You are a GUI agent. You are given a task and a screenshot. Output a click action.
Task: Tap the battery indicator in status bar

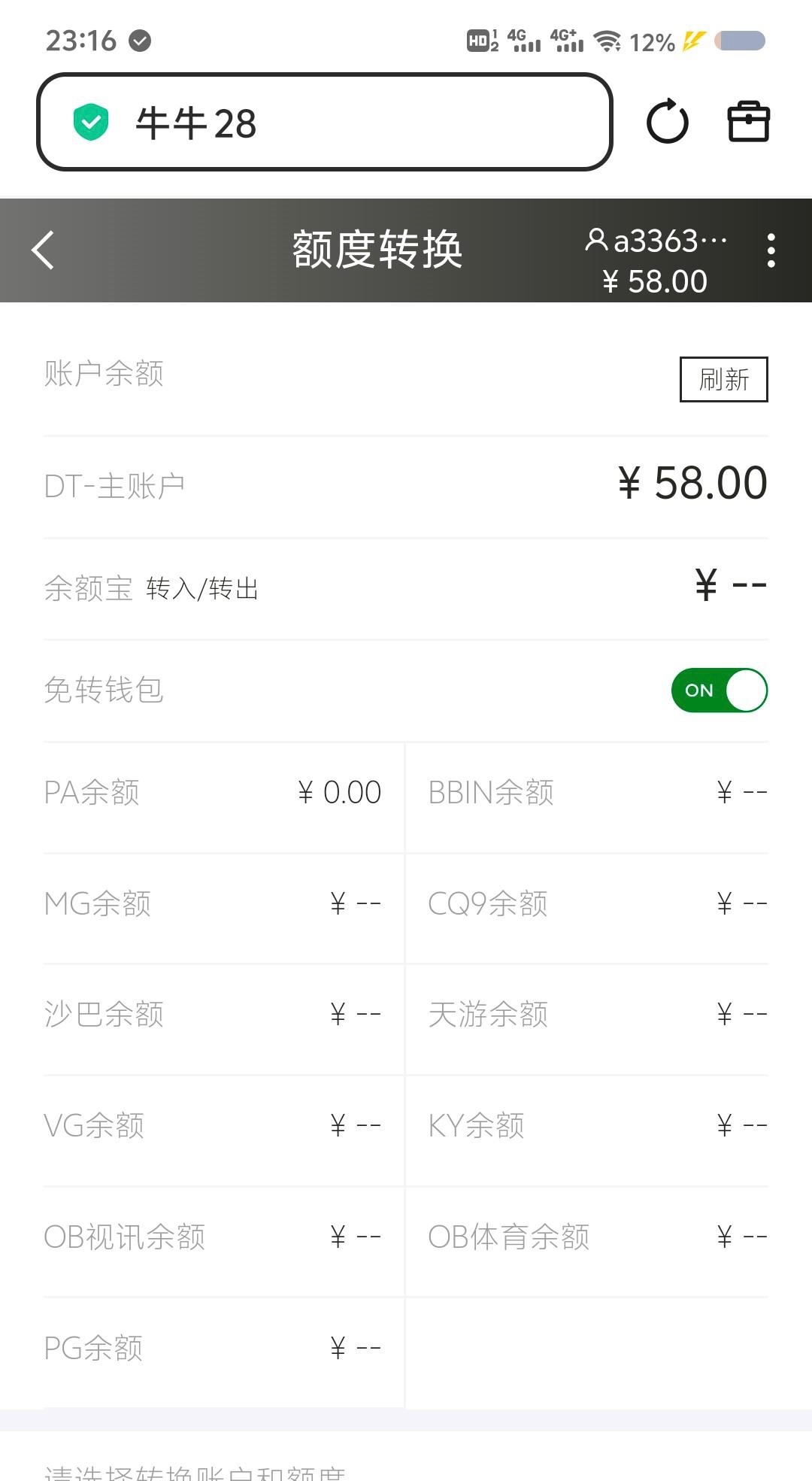[740, 41]
